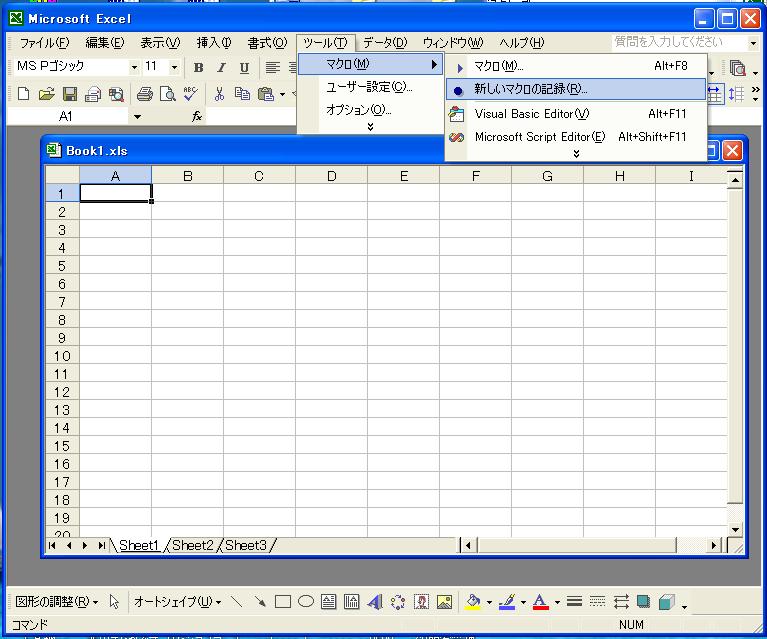Expand the Tools menu chevron
Viewport: 767px width, 639px height.
tap(370, 127)
